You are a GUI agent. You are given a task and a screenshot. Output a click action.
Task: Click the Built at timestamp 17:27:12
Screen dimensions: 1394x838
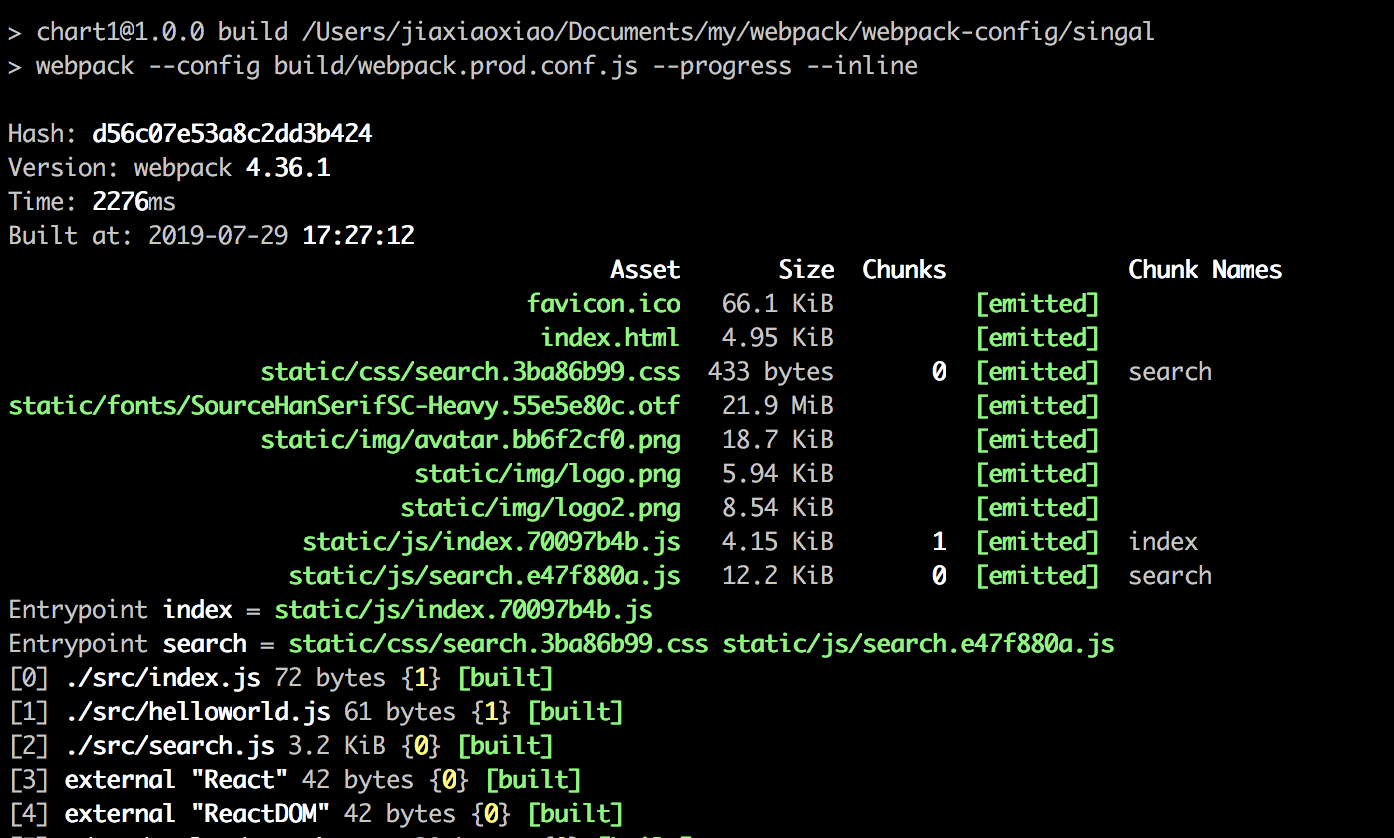(358, 236)
